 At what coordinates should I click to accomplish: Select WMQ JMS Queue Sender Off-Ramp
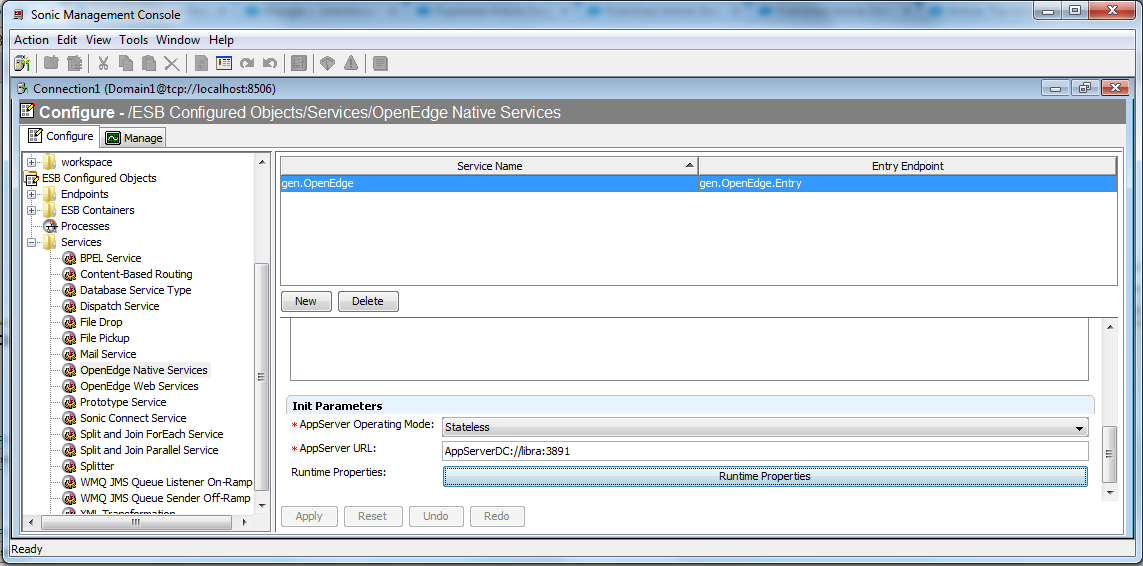[x=165, y=499]
